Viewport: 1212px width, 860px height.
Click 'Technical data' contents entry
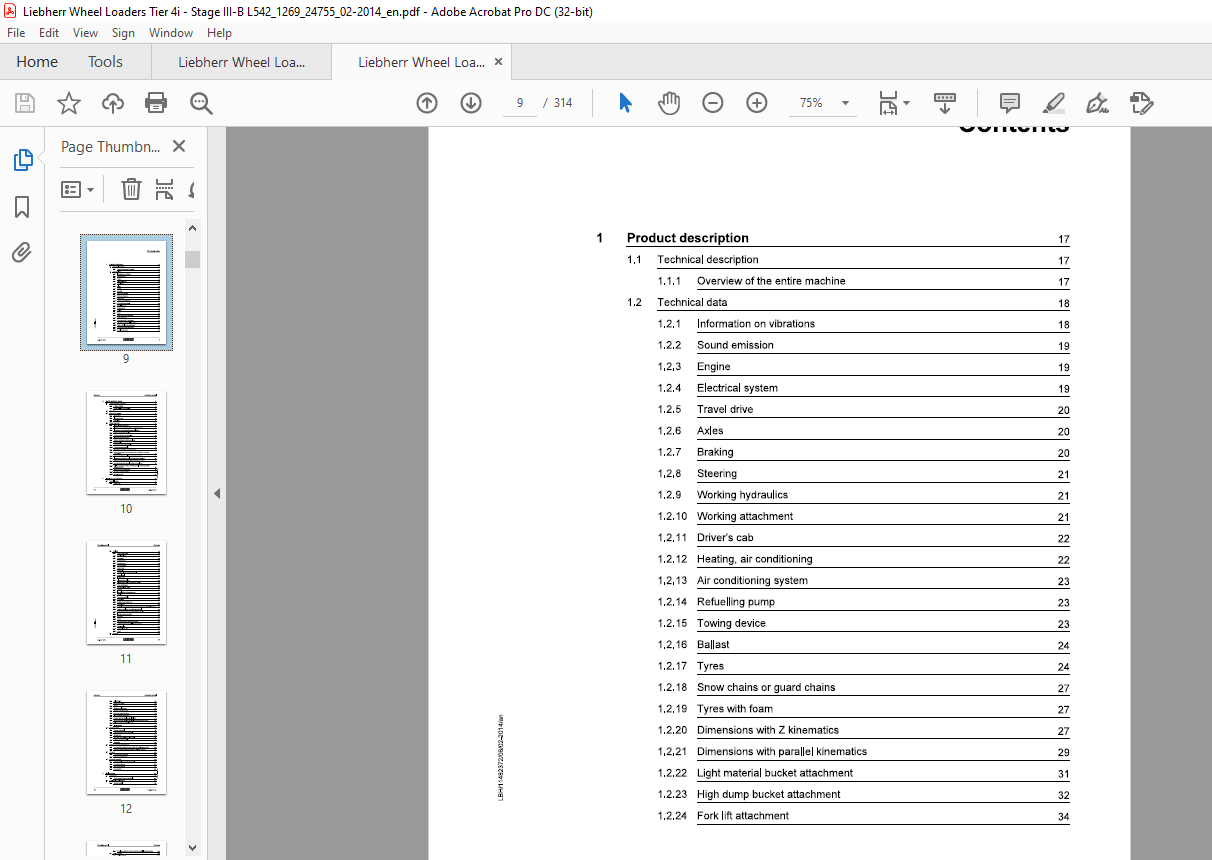[x=692, y=302]
